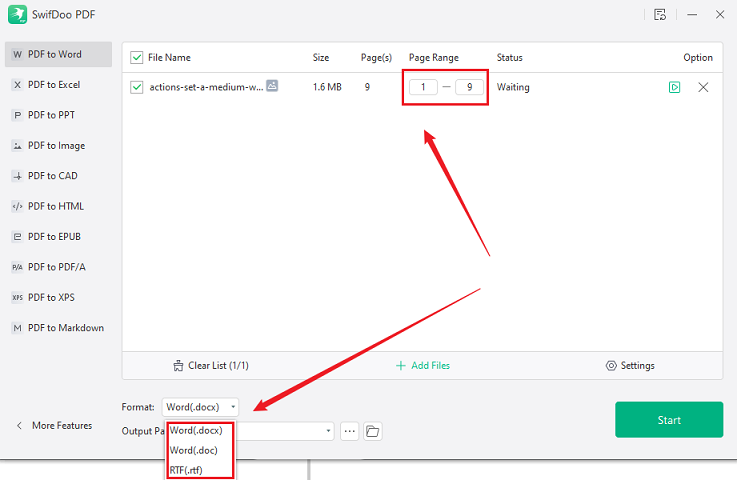Click the Waiting status text

point(513,87)
